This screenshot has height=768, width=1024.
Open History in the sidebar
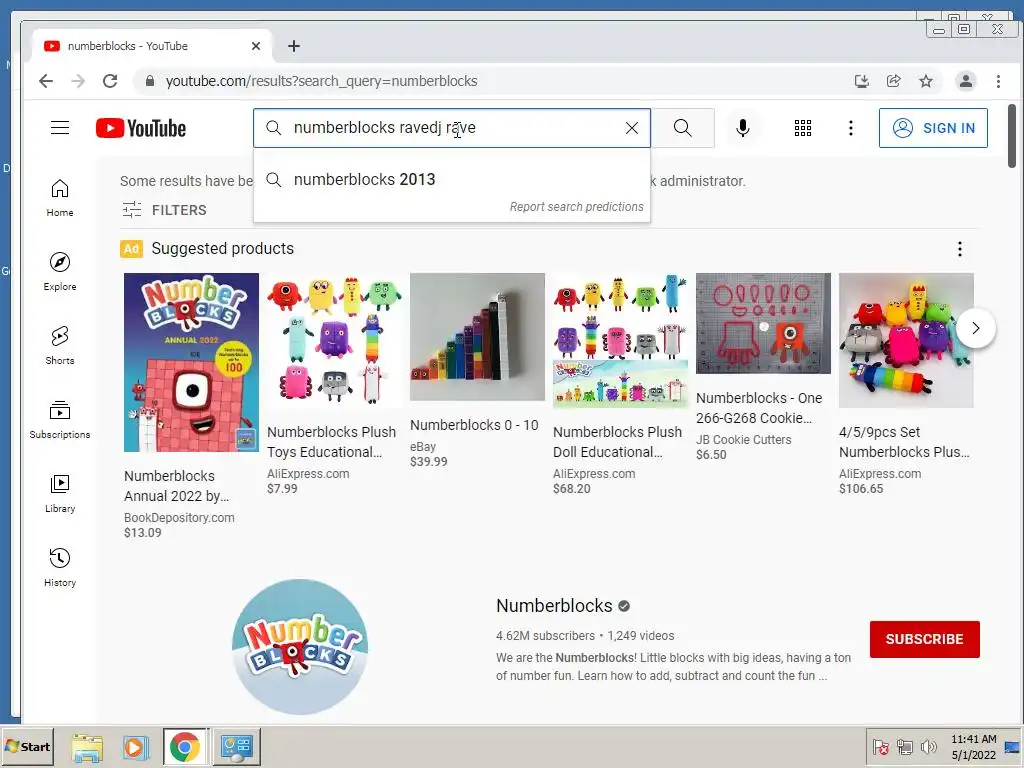click(x=60, y=567)
